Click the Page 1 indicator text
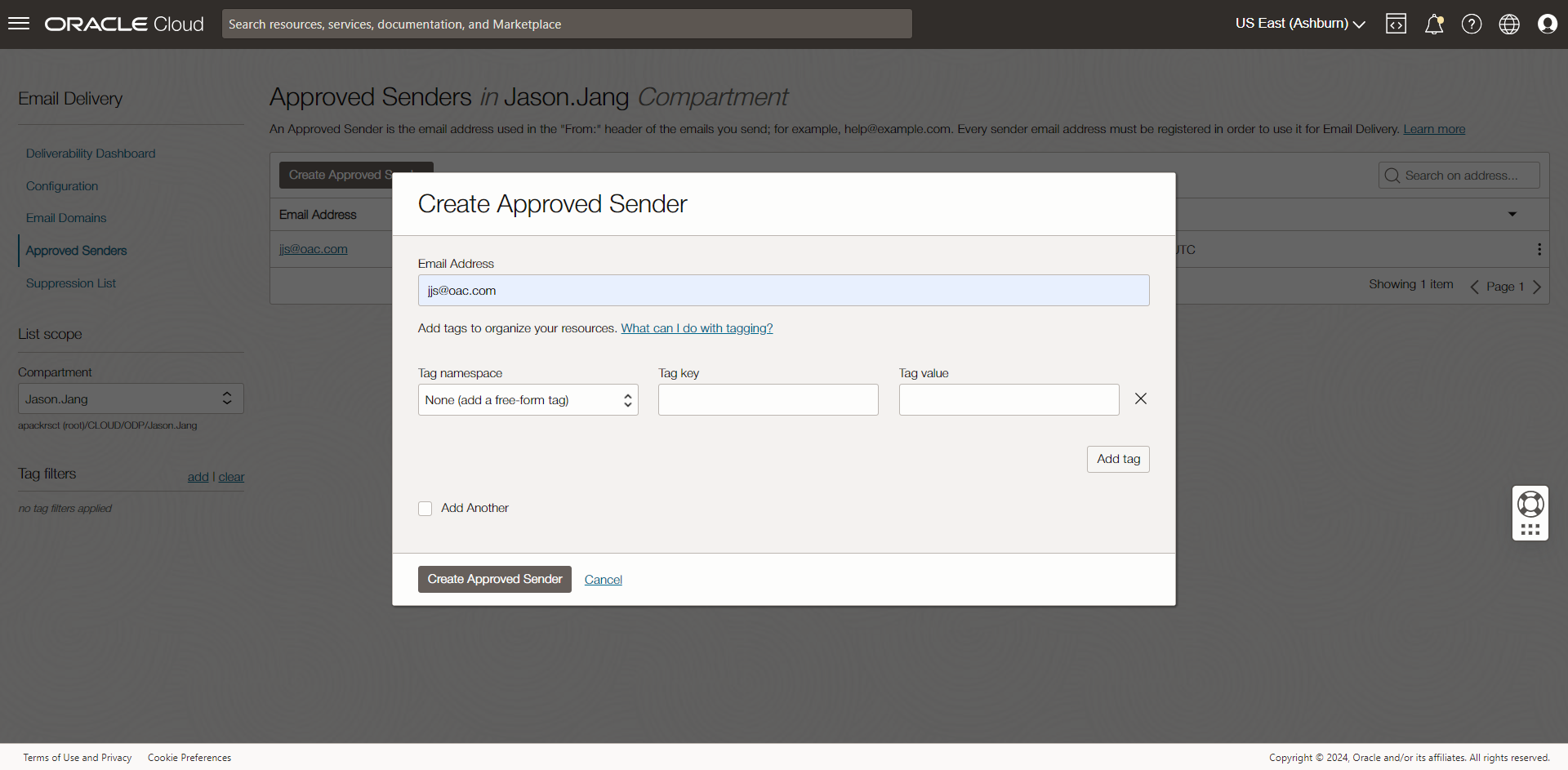Viewport: 1568px width, 770px height. pos(1505,287)
